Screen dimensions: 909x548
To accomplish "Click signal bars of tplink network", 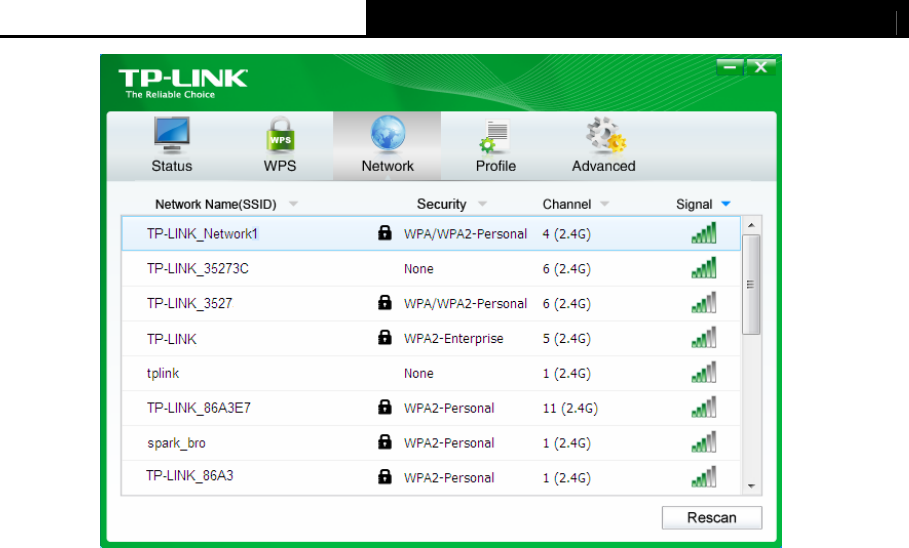I will (x=704, y=372).
